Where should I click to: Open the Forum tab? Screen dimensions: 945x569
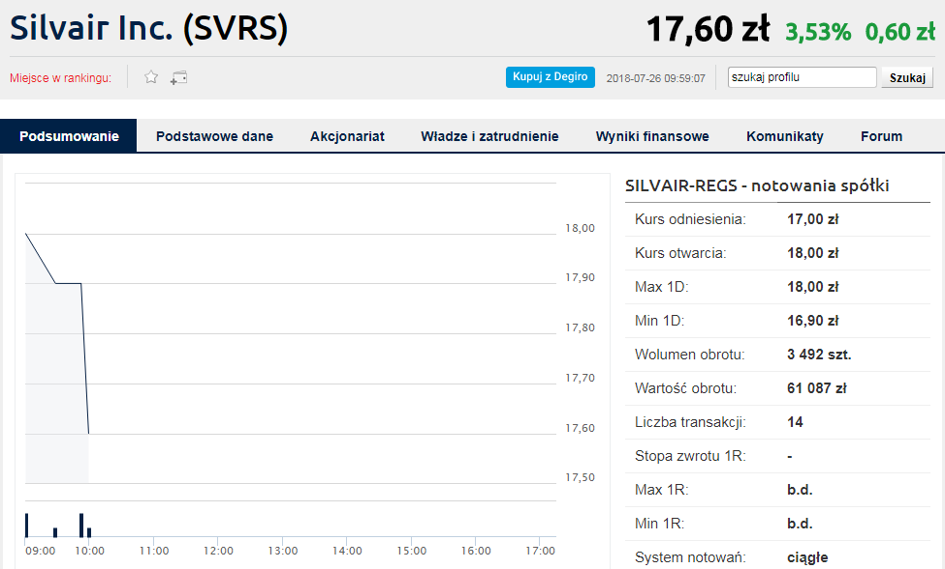coord(881,136)
